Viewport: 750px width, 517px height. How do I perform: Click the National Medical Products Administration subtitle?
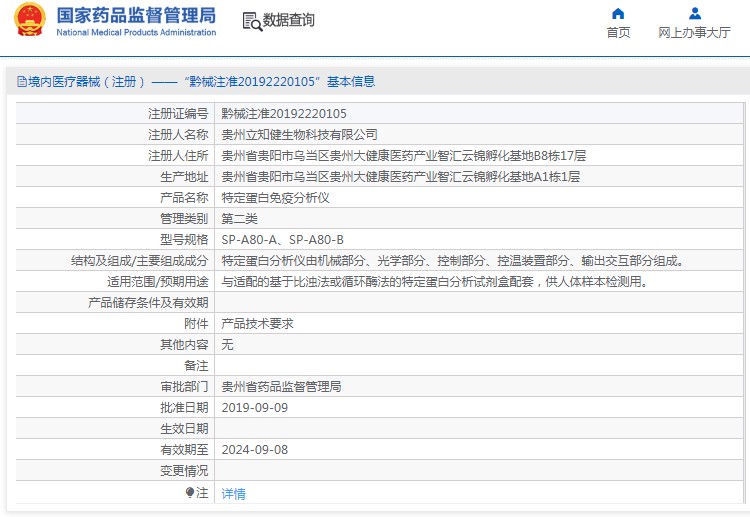point(135,33)
